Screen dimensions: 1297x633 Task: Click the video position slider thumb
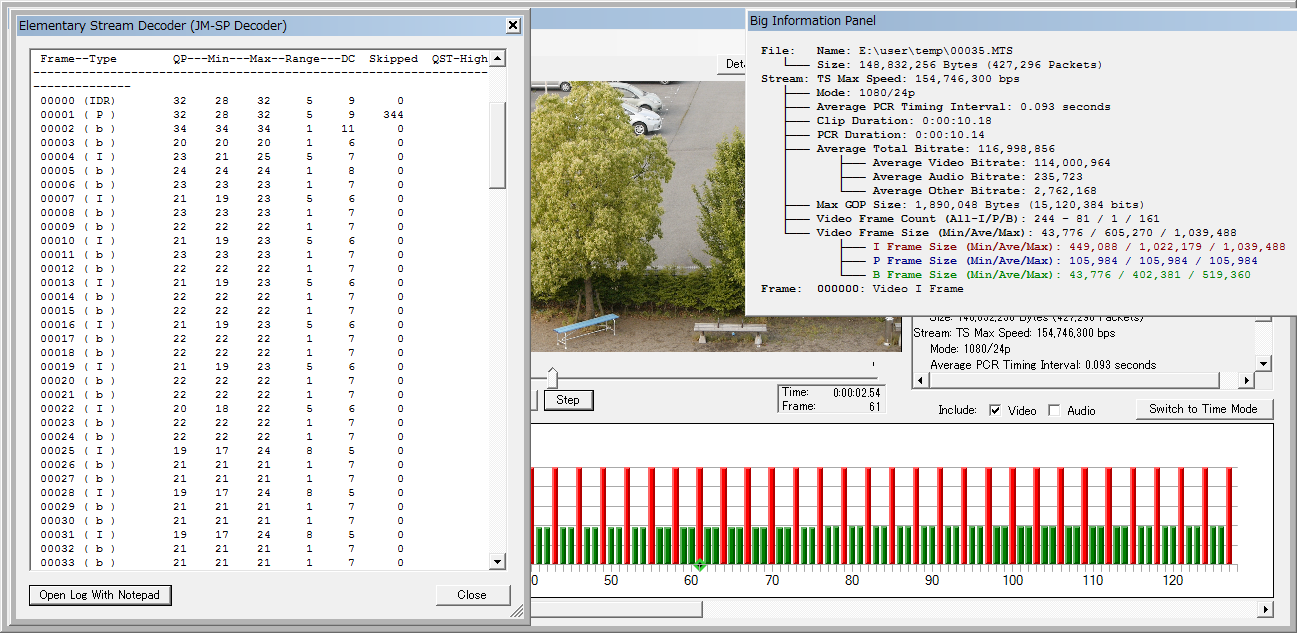pos(552,377)
